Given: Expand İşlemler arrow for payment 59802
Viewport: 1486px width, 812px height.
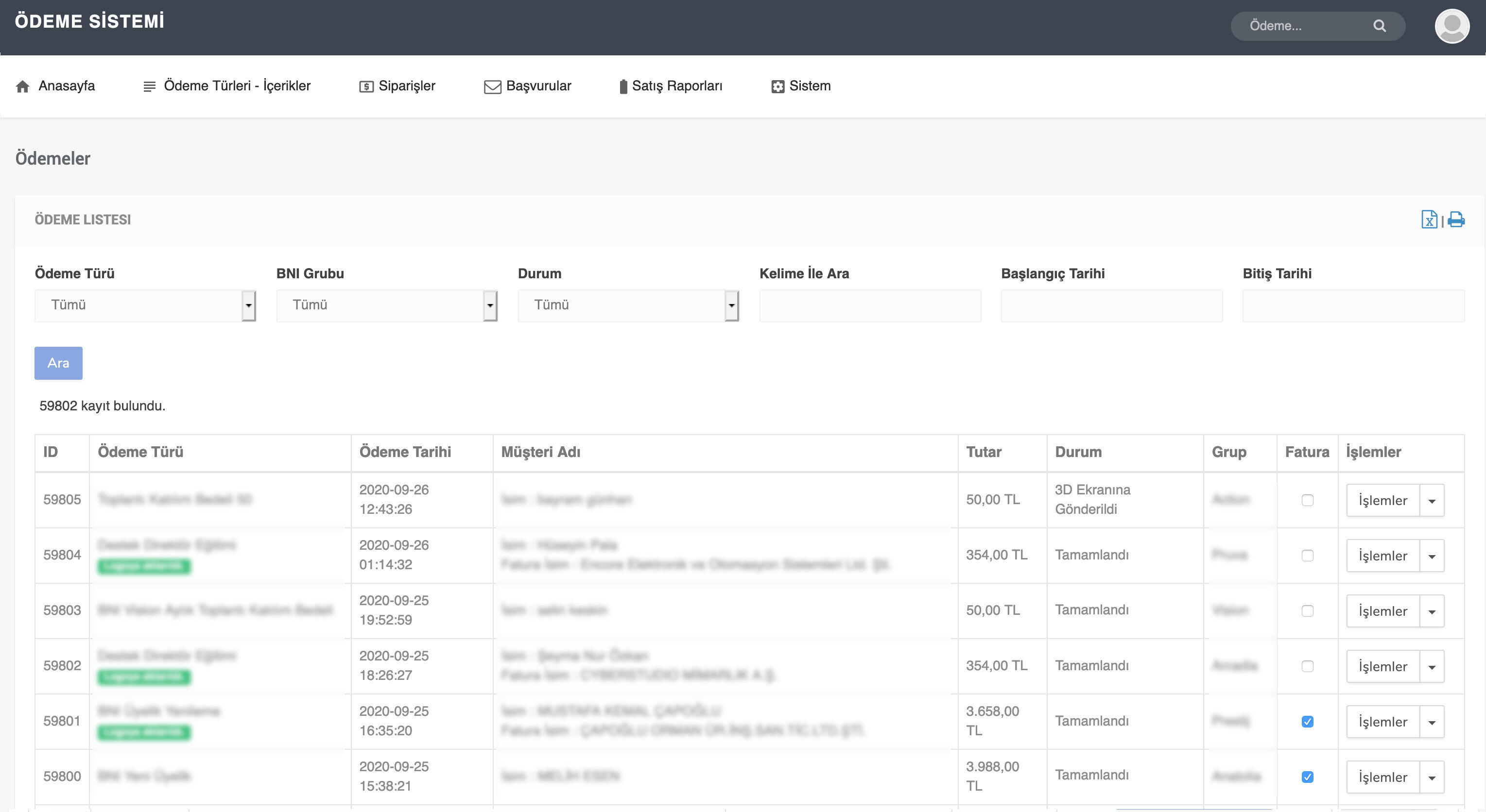Looking at the screenshot, I should coord(1432,667).
